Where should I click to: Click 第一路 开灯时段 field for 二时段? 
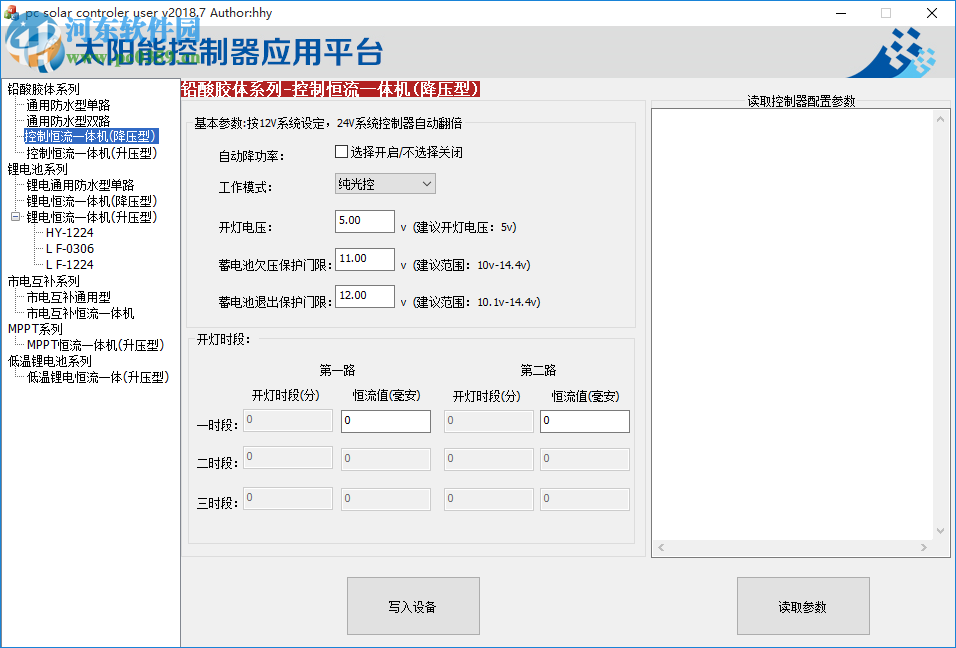coord(288,458)
